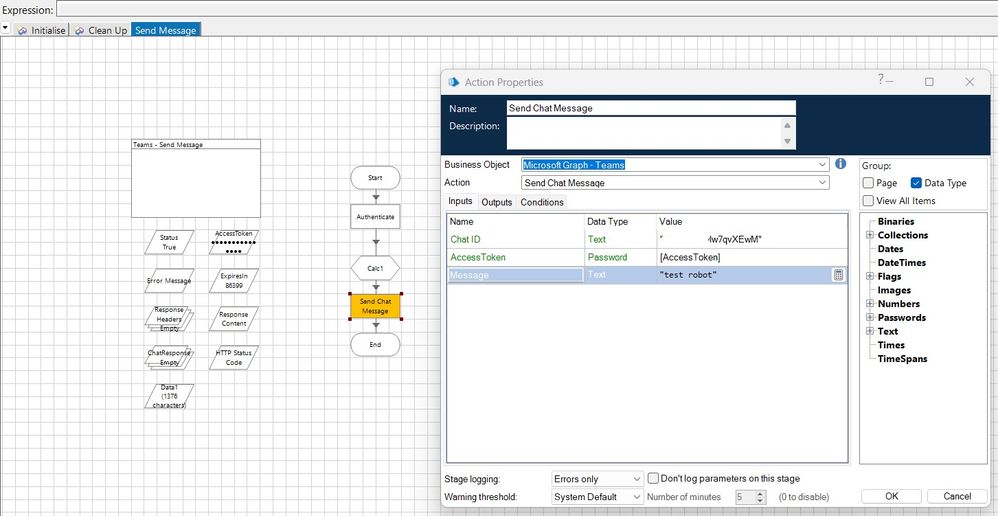Select the Authenticate stage in the flow
The height and width of the screenshot is (516, 998).
[x=375, y=217]
